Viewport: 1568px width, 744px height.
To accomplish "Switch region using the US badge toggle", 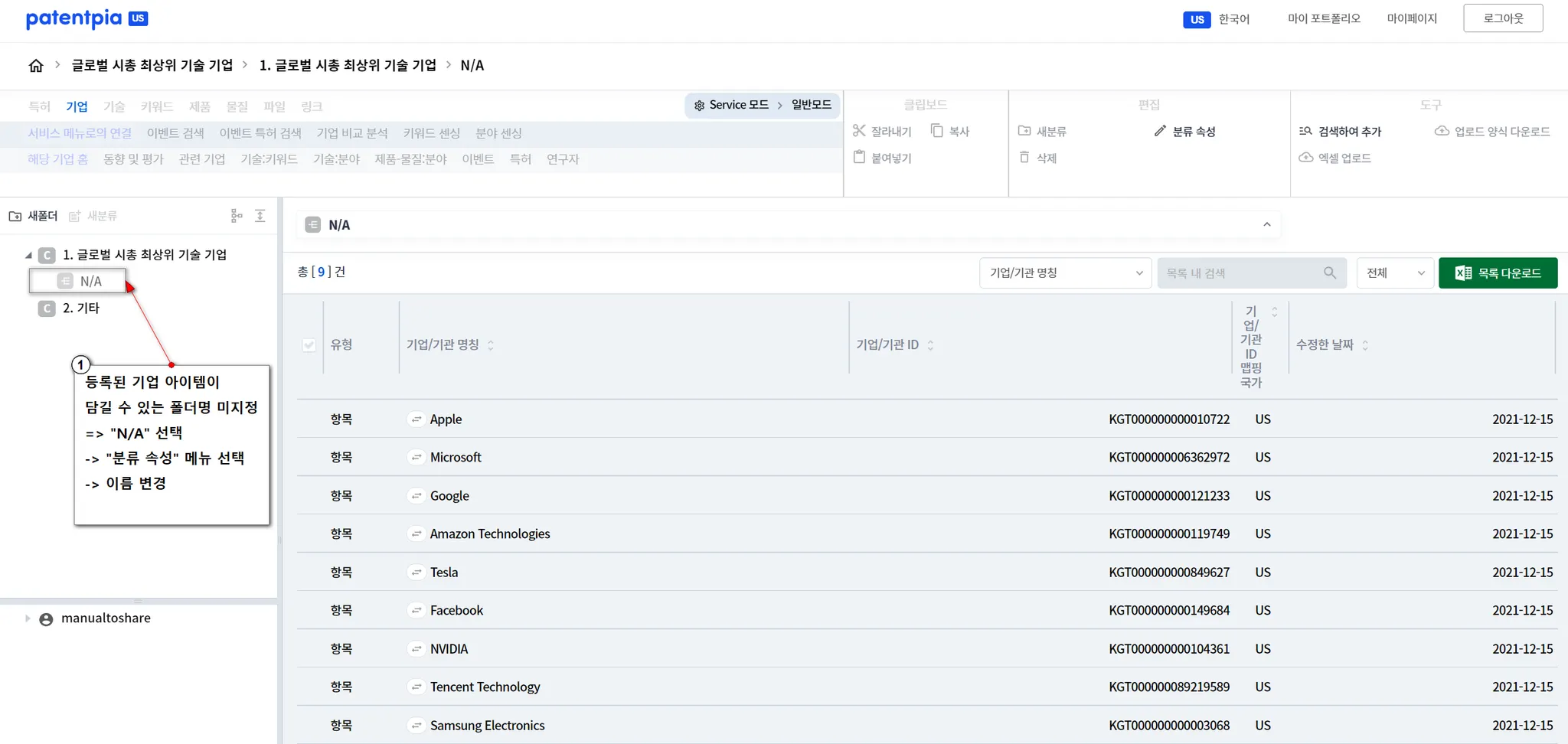I will click(x=1197, y=19).
